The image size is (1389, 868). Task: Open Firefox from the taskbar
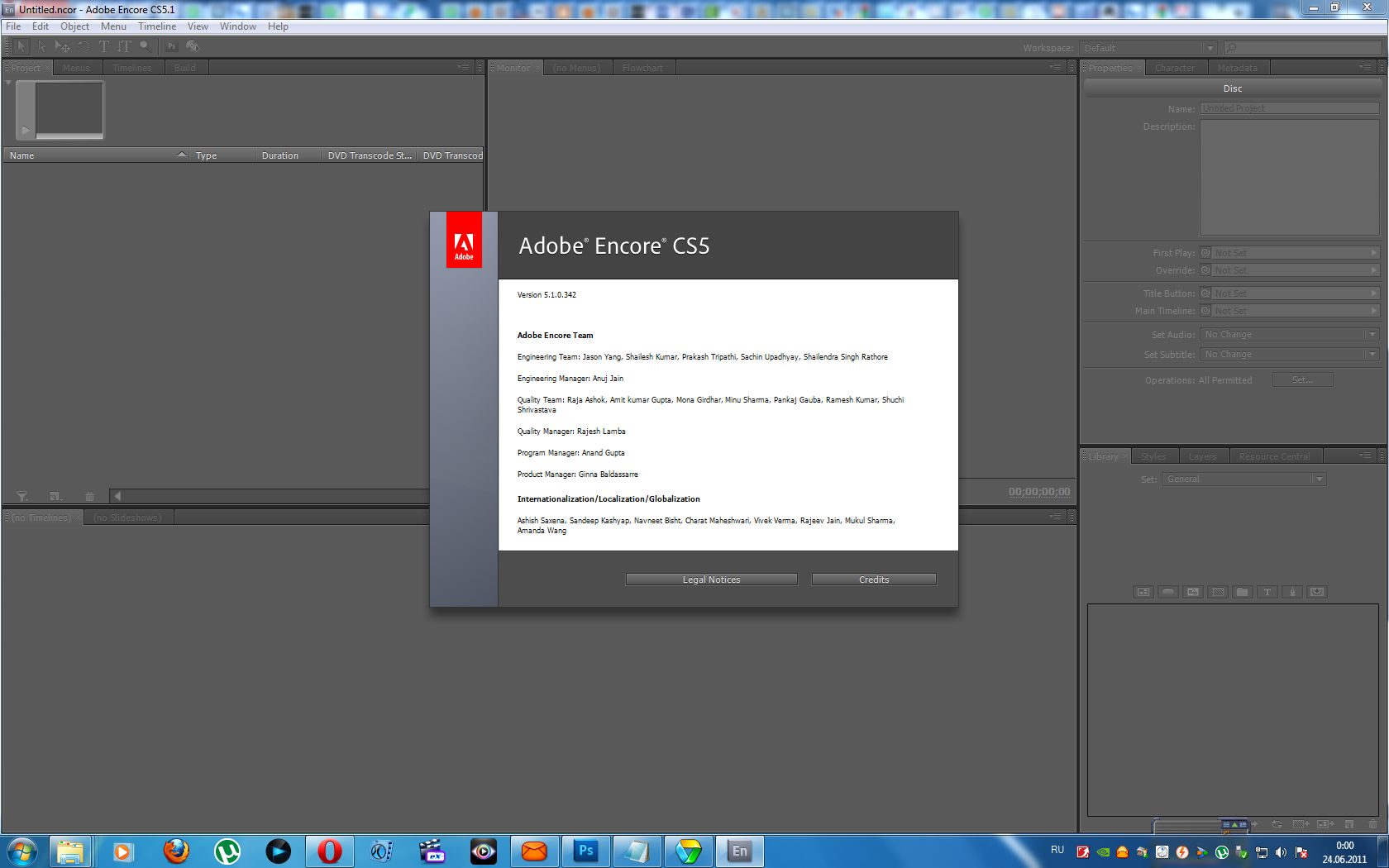pos(175,851)
